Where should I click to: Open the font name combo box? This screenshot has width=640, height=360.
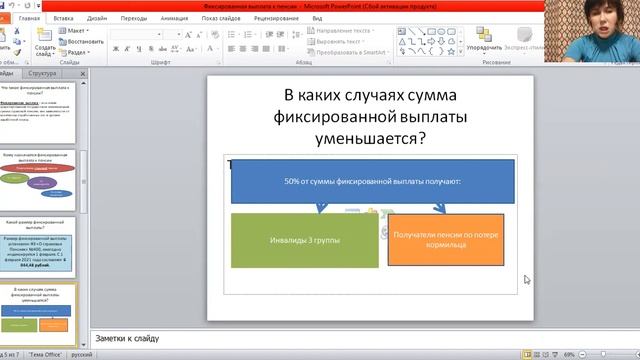click(136, 35)
